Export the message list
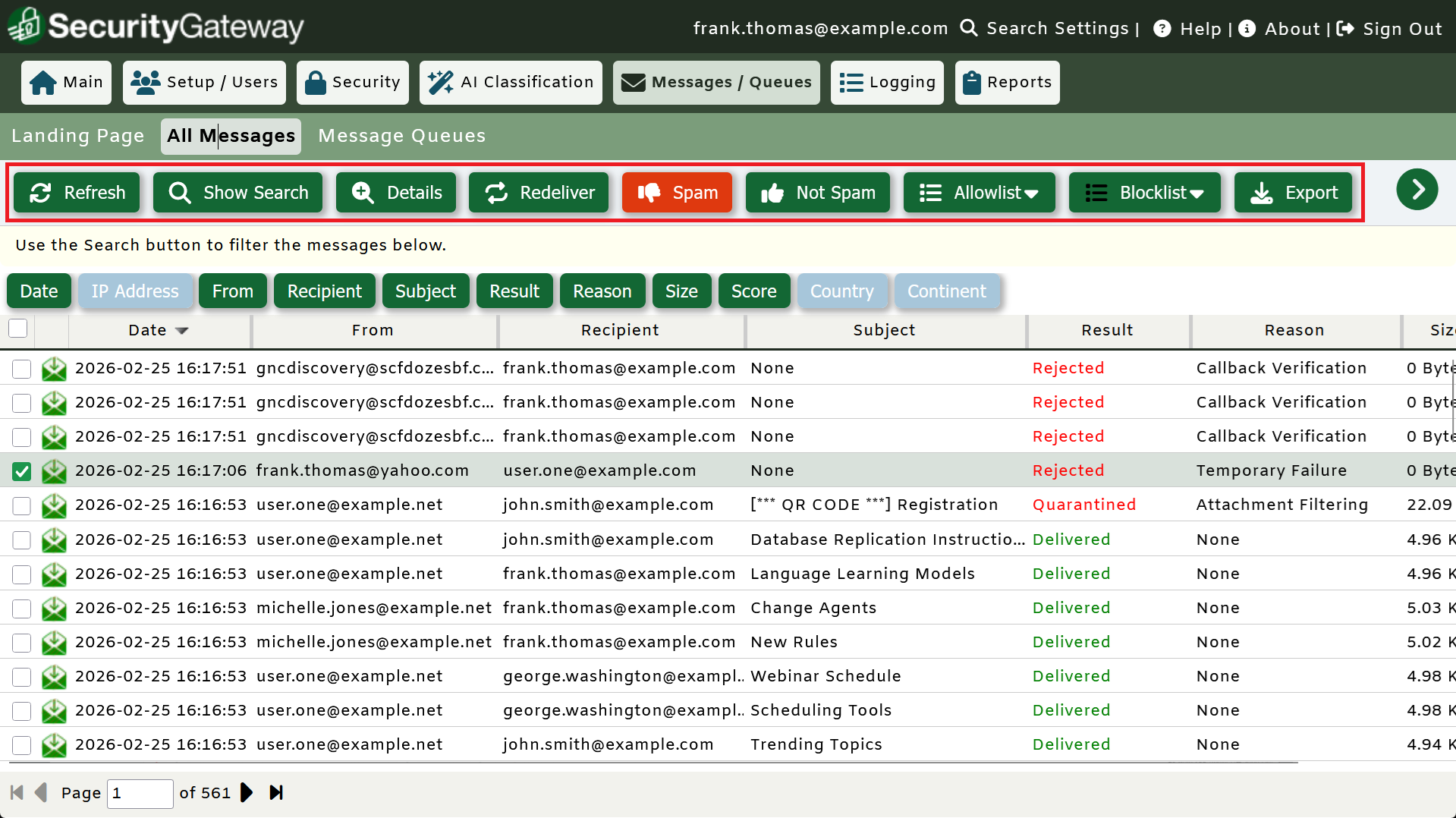The height and width of the screenshot is (818, 1456). [x=1293, y=193]
